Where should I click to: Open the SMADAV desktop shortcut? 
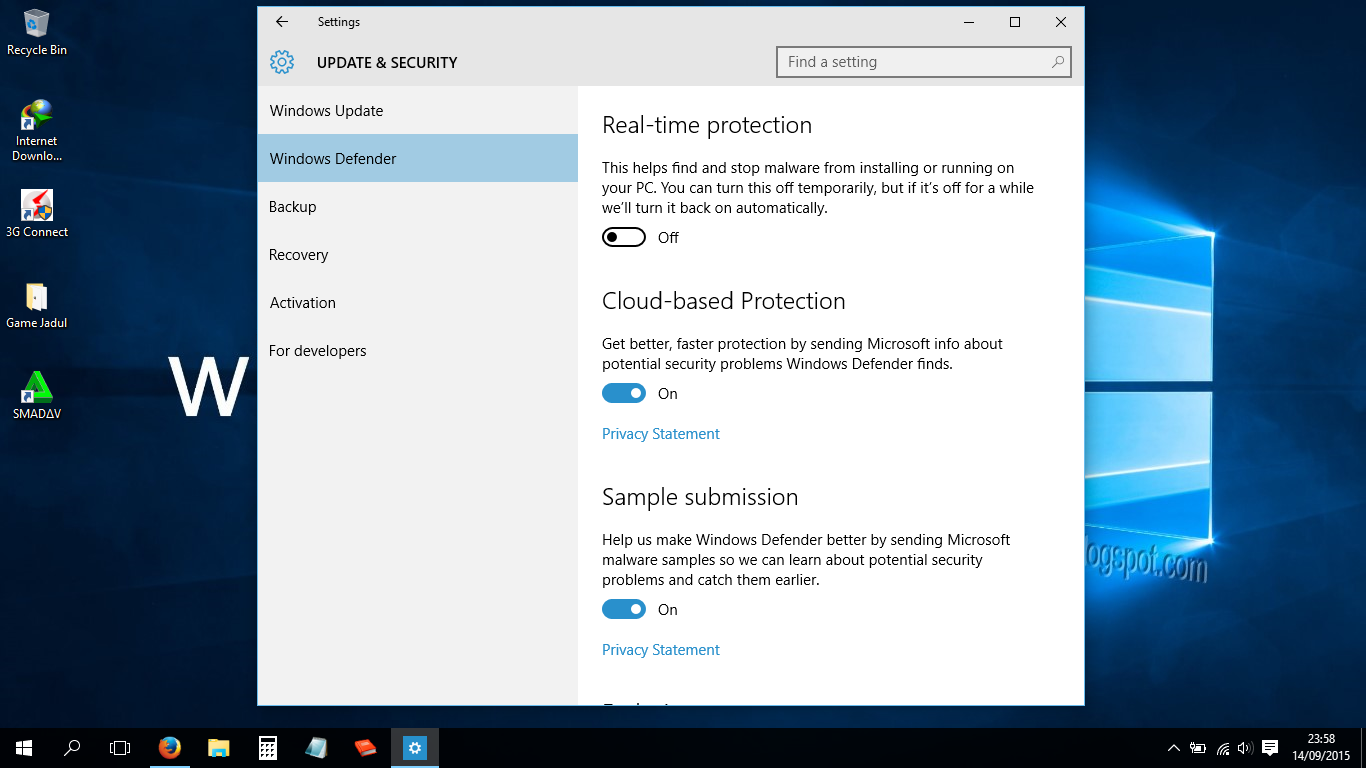click(x=37, y=393)
